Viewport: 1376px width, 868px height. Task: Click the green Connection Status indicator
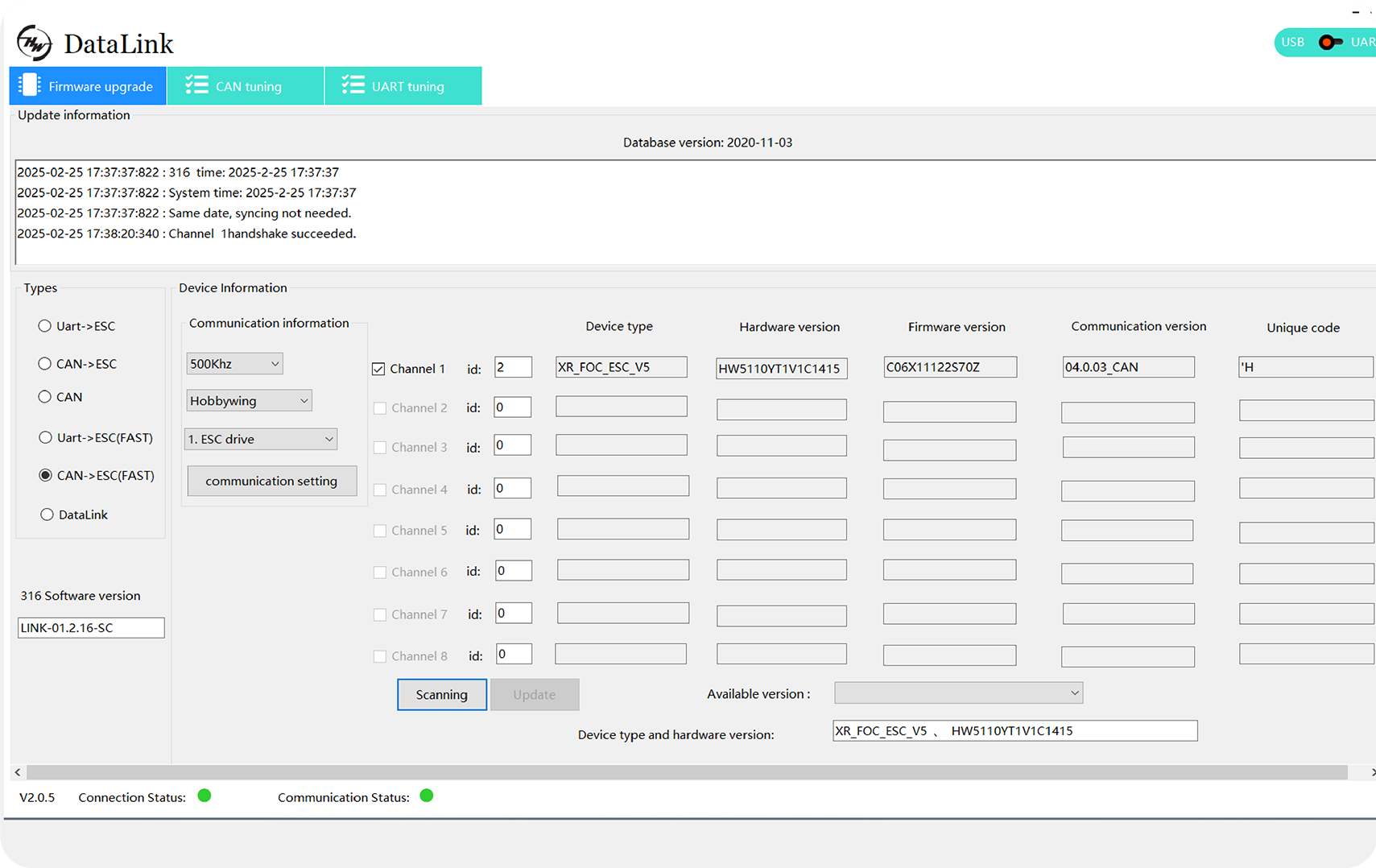(205, 796)
